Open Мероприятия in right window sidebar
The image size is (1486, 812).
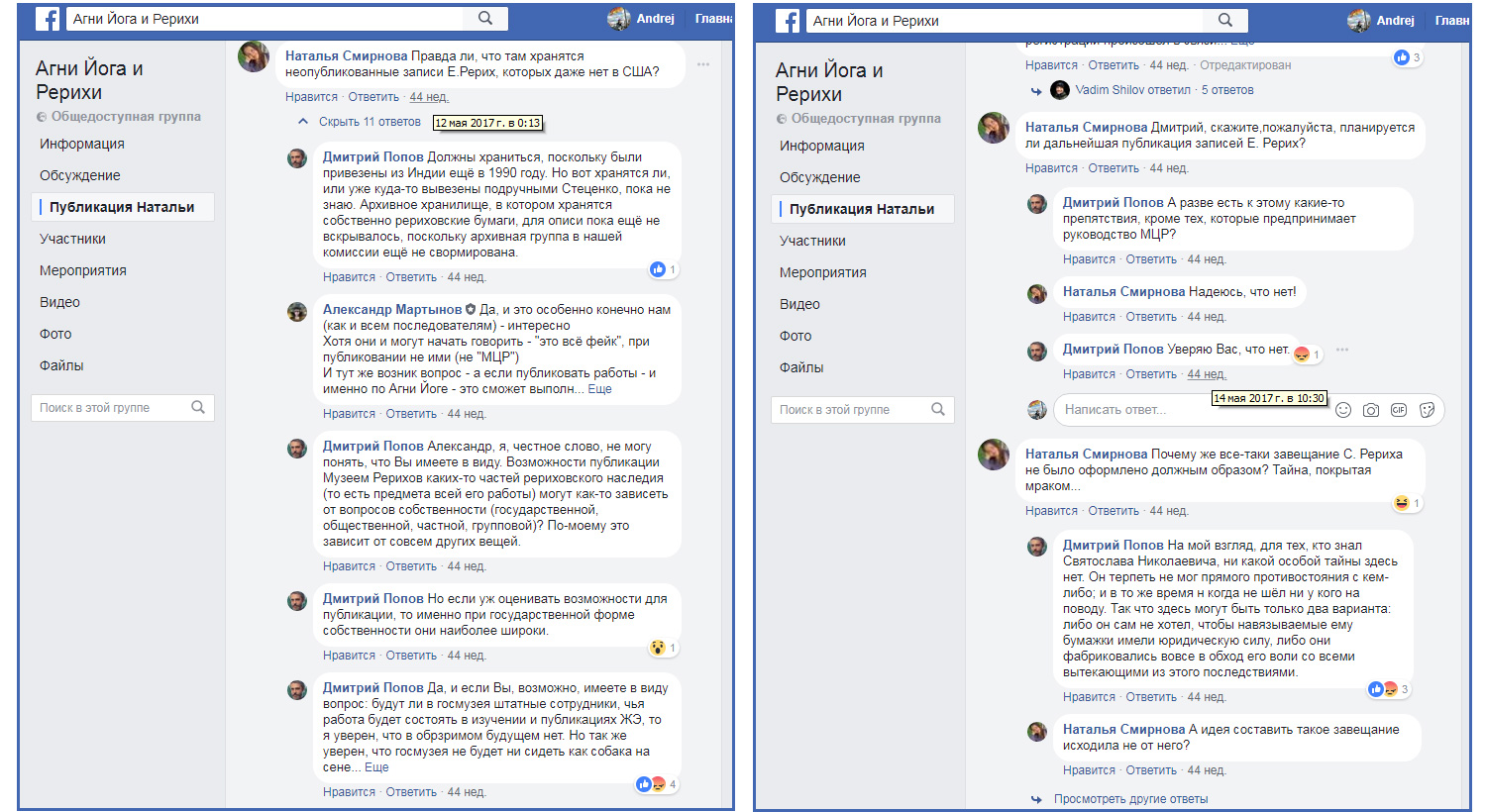pos(823,272)
